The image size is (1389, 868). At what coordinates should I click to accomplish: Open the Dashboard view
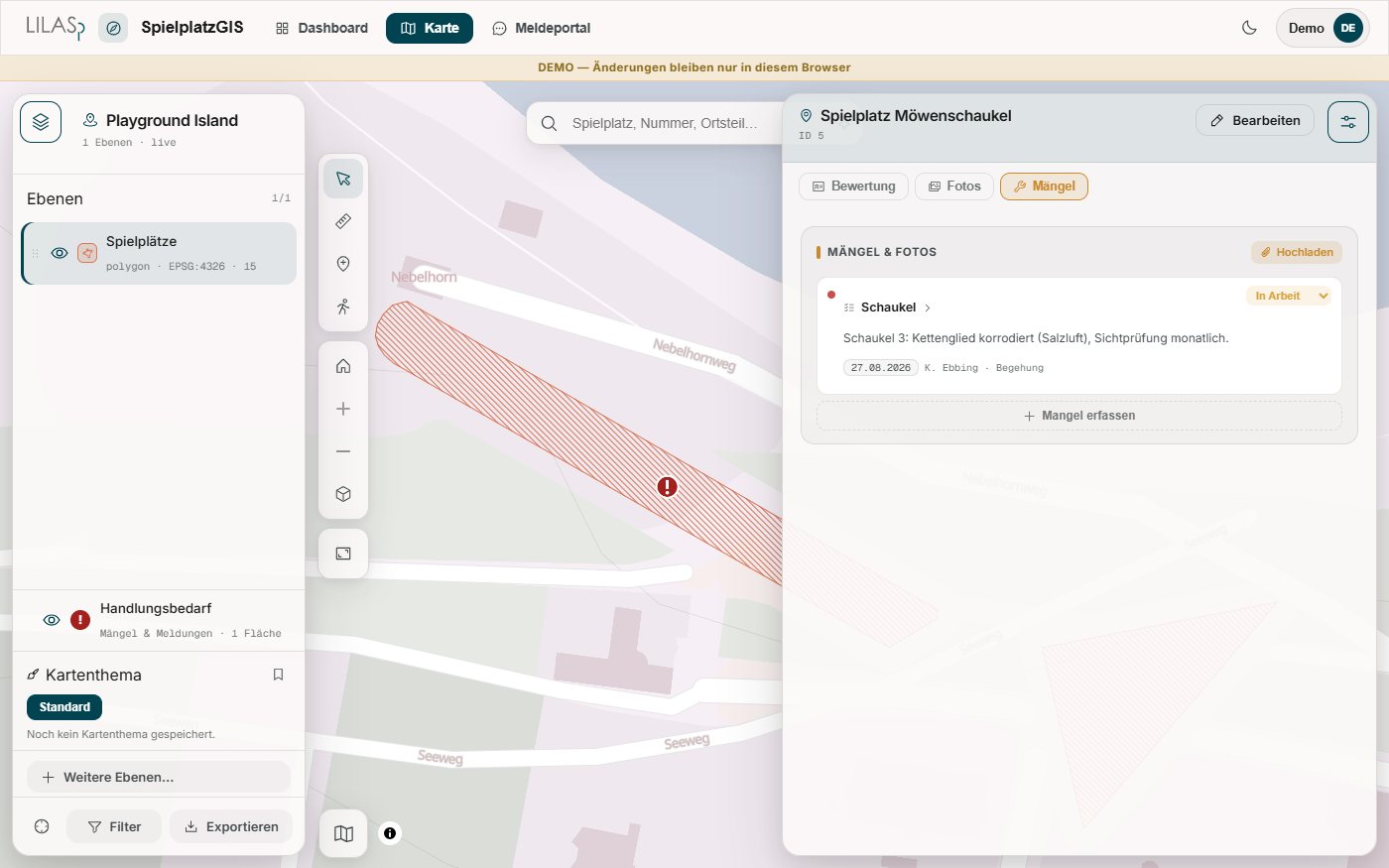(x=321, y=28)
